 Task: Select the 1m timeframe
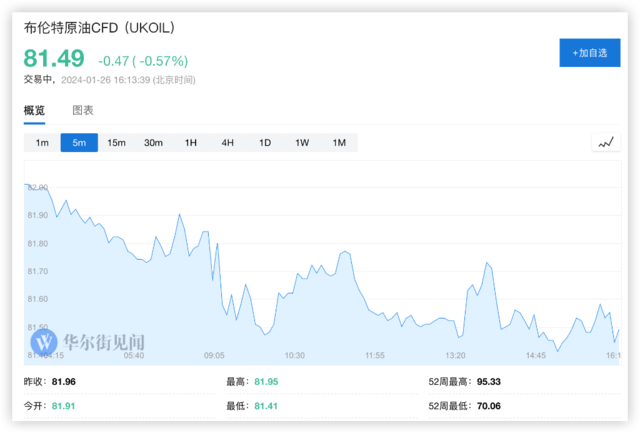(x=42, y=143)
